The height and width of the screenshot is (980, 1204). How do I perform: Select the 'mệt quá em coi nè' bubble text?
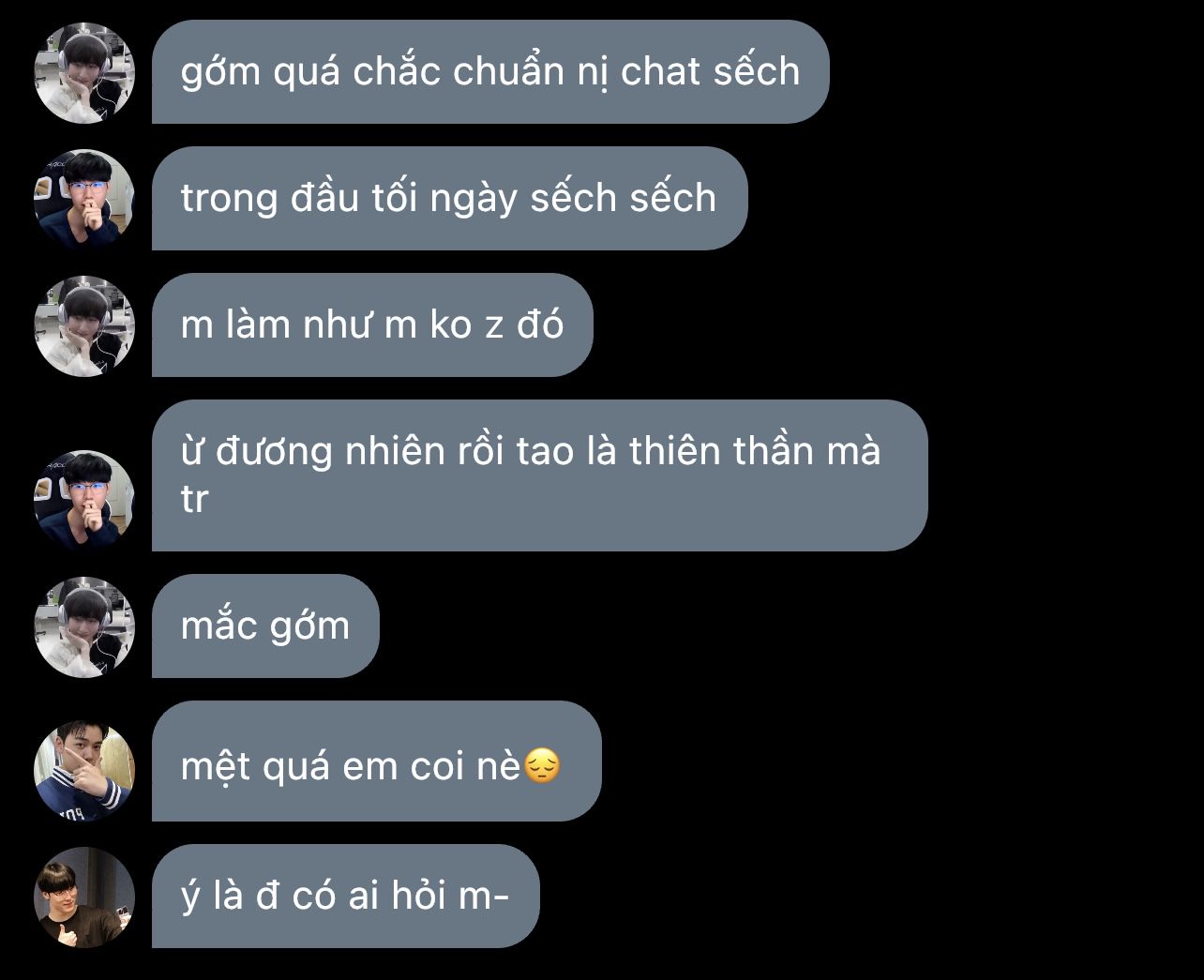(351, 767)
